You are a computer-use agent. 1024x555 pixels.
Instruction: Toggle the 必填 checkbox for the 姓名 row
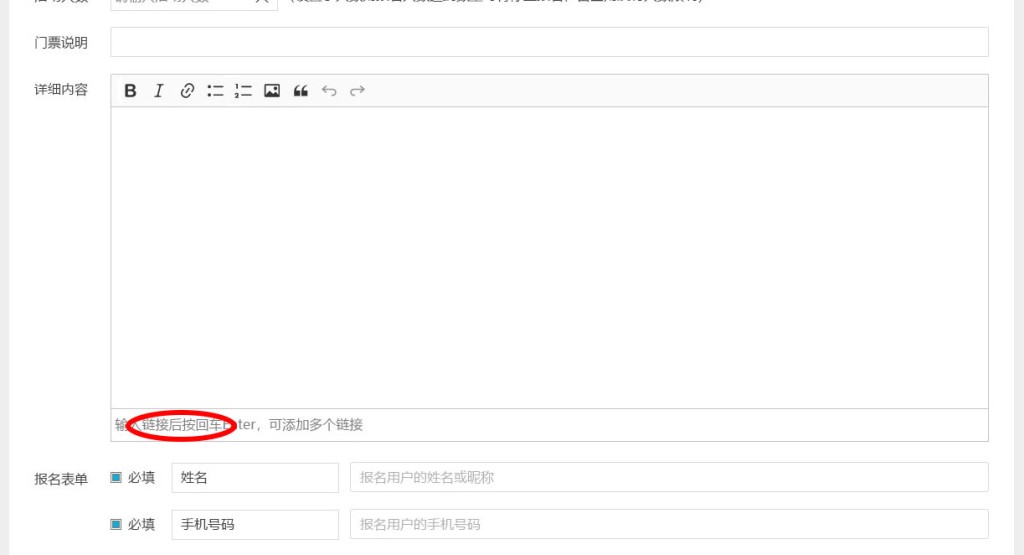click(x=116, y=477)
